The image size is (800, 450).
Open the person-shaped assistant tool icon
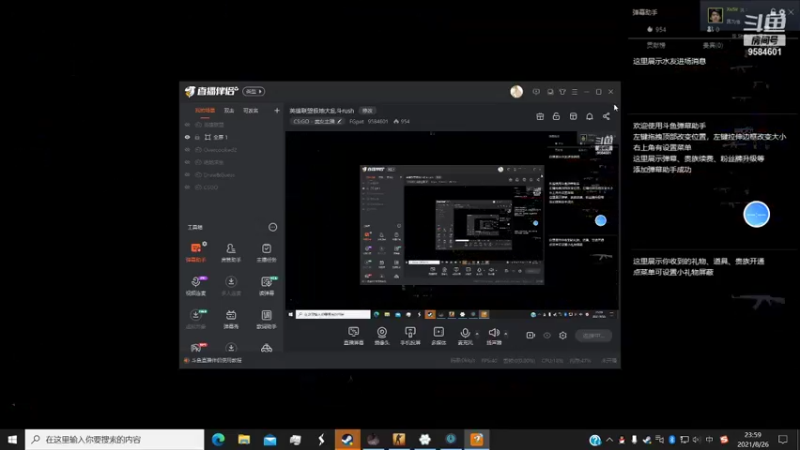click(231, 253)
